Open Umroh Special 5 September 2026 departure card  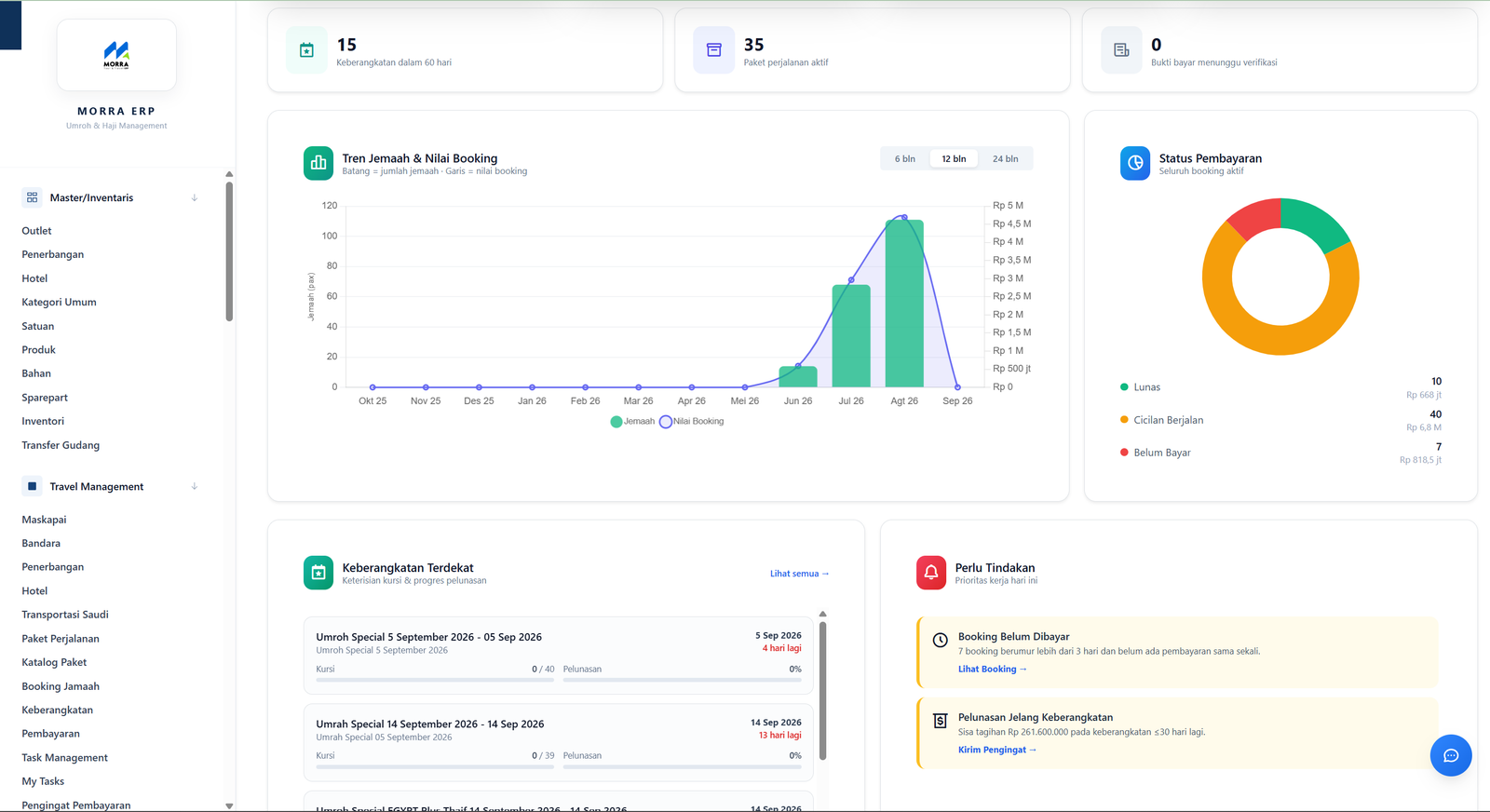click(559, 656)
